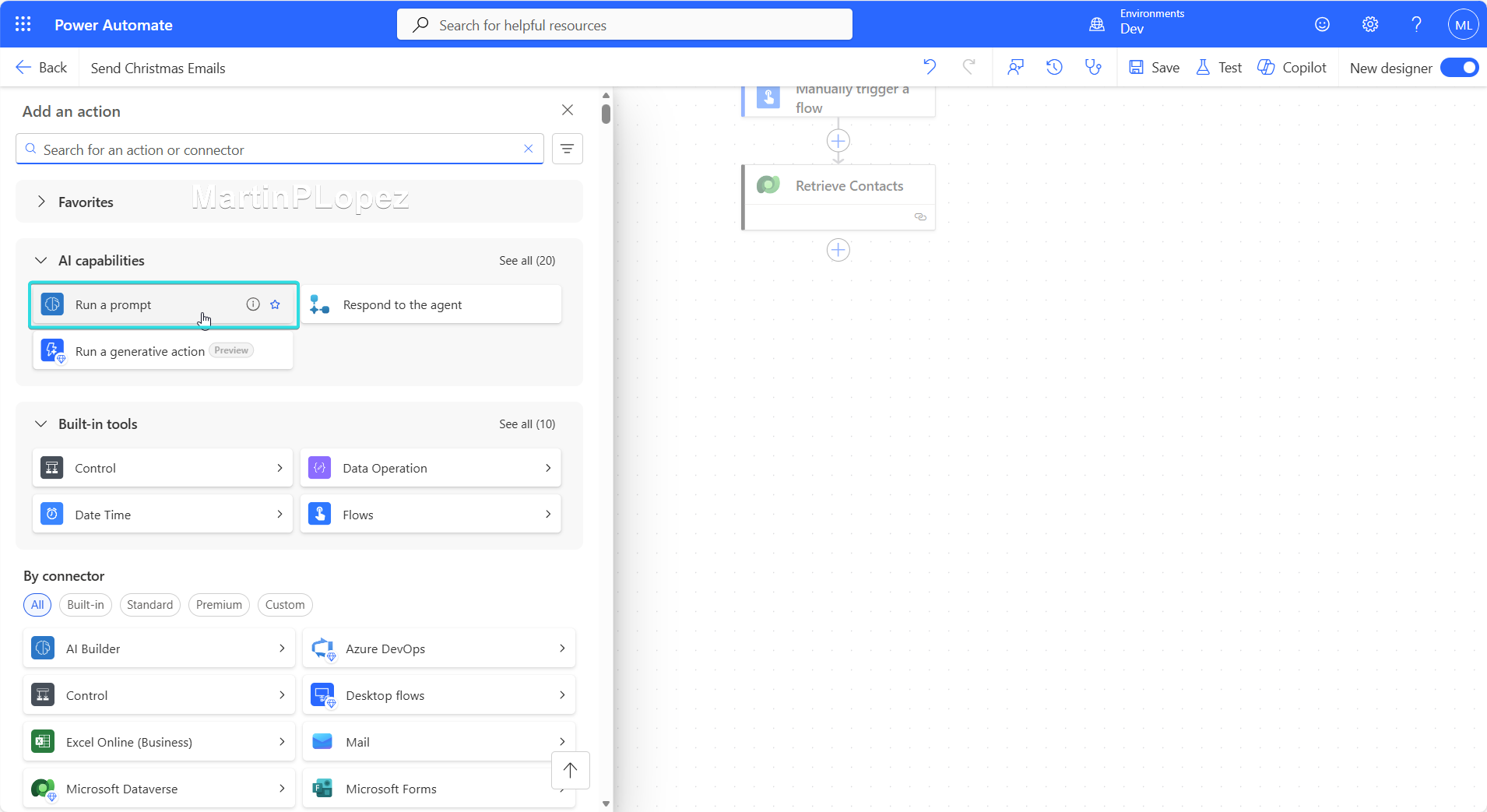The width and height of the screenshot is (1487, 812).
Task: Select the Premium connector filter
Action: (x=219, y=605)
